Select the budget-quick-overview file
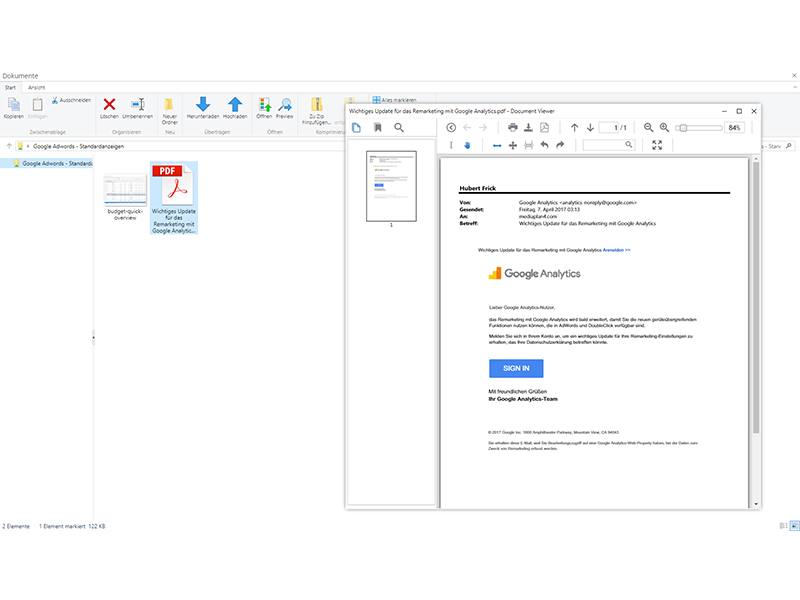This screenshot has width=800, height=600. (124, 197)
